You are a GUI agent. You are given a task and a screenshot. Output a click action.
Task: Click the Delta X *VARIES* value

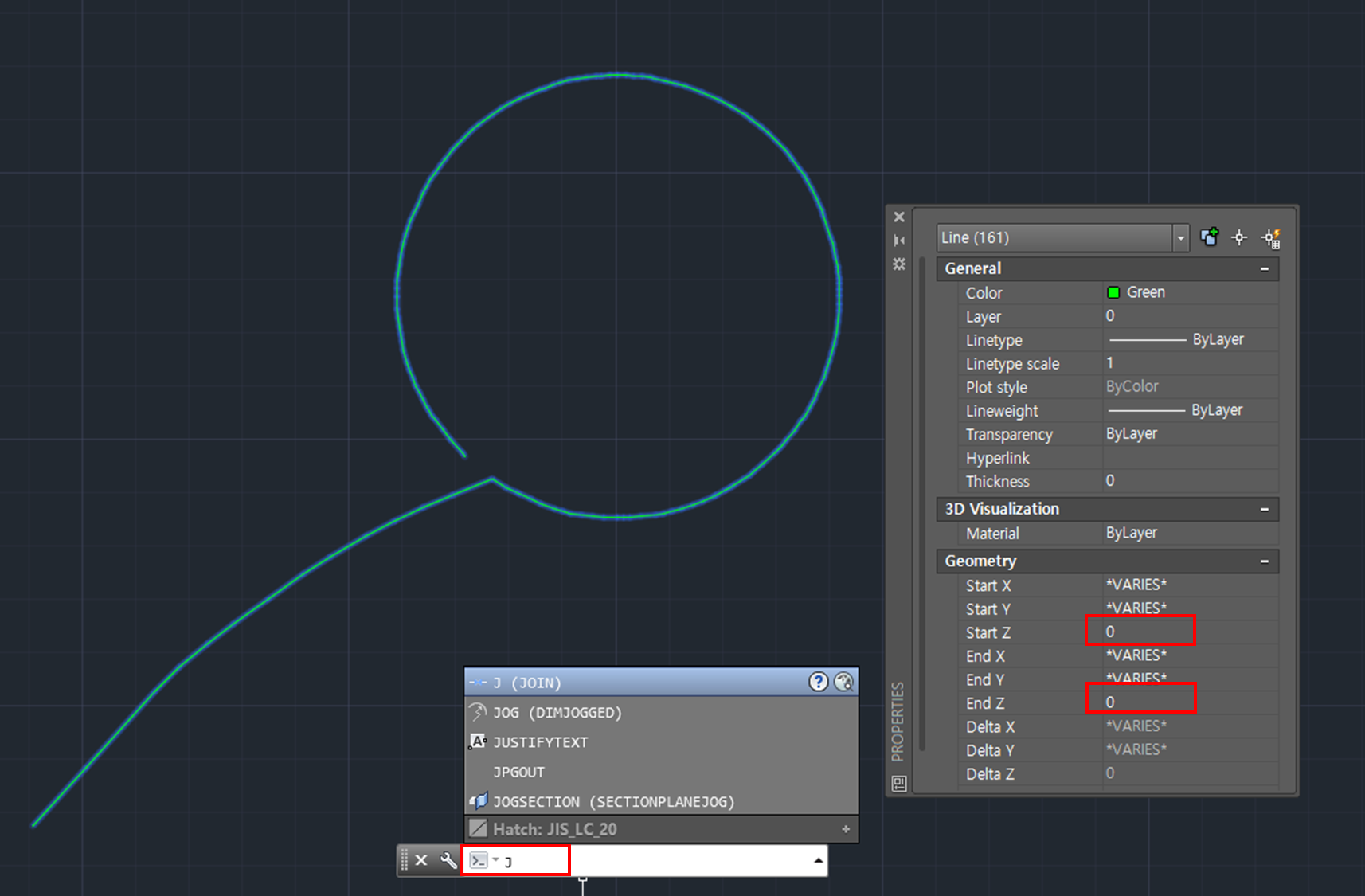pos(1191,726)
